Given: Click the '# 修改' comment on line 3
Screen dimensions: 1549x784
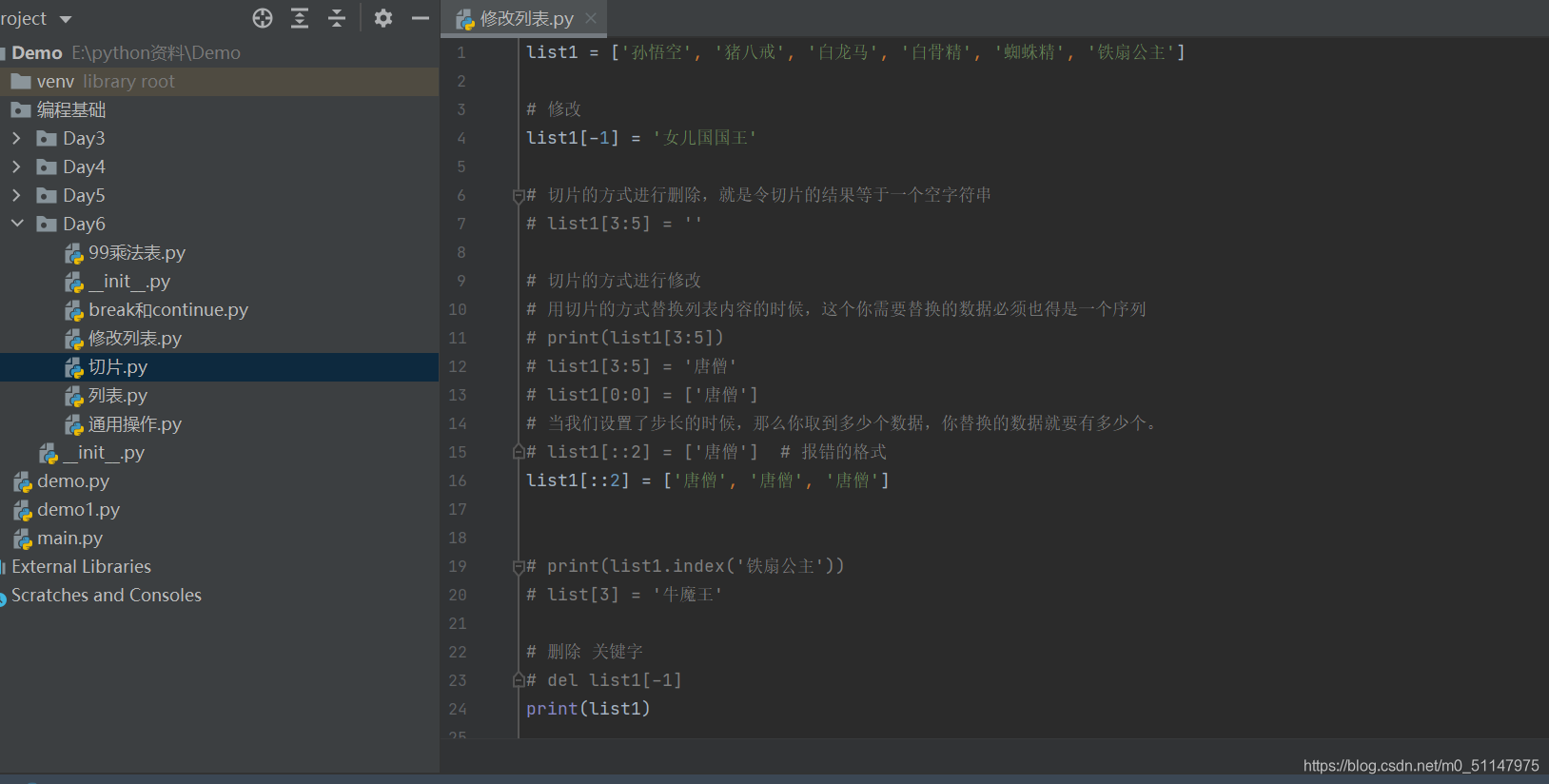Looking at the screenshot, I should pos(554,109).
